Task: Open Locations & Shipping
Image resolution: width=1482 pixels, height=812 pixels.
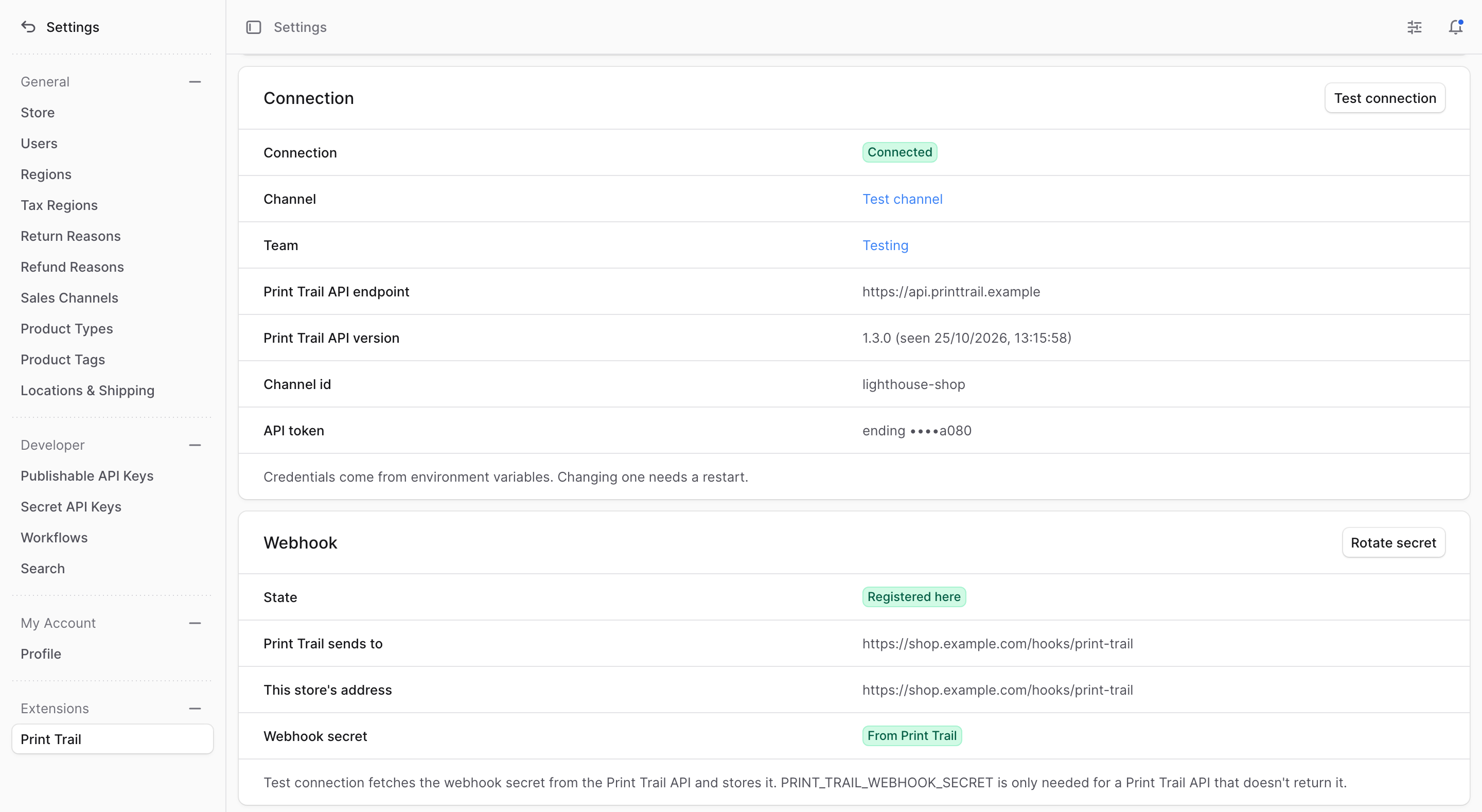Action: pos(113,391)
